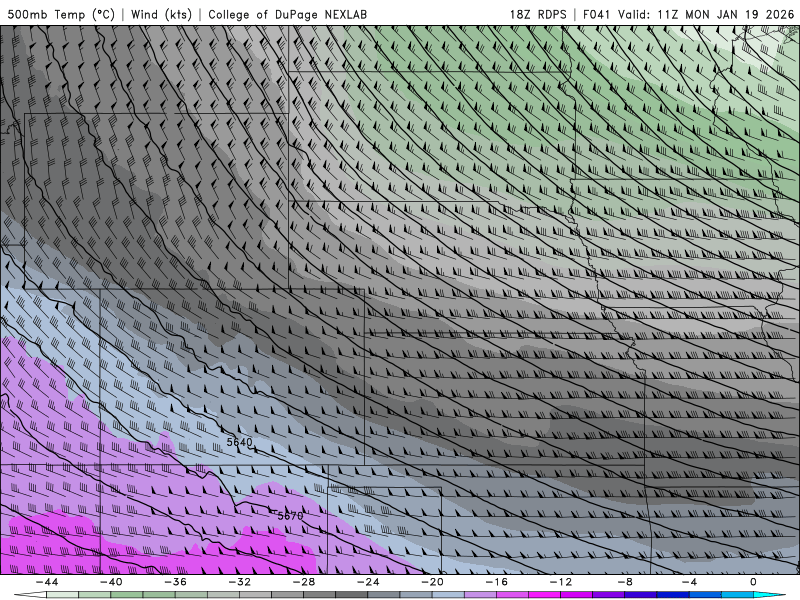Click the '500mb Temp (°C)' title text

tap(61, 14)
